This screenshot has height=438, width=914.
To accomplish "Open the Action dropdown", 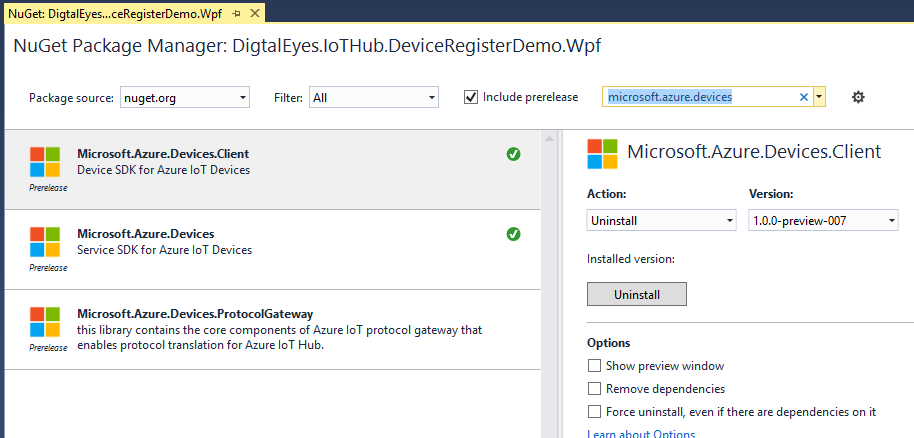I will [x=662, y=220].
